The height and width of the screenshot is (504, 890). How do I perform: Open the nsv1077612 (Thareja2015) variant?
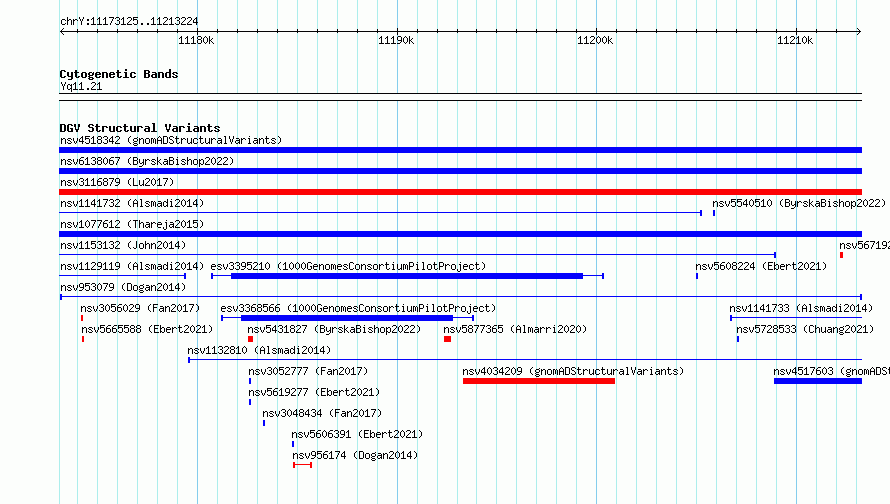[132, 224]
